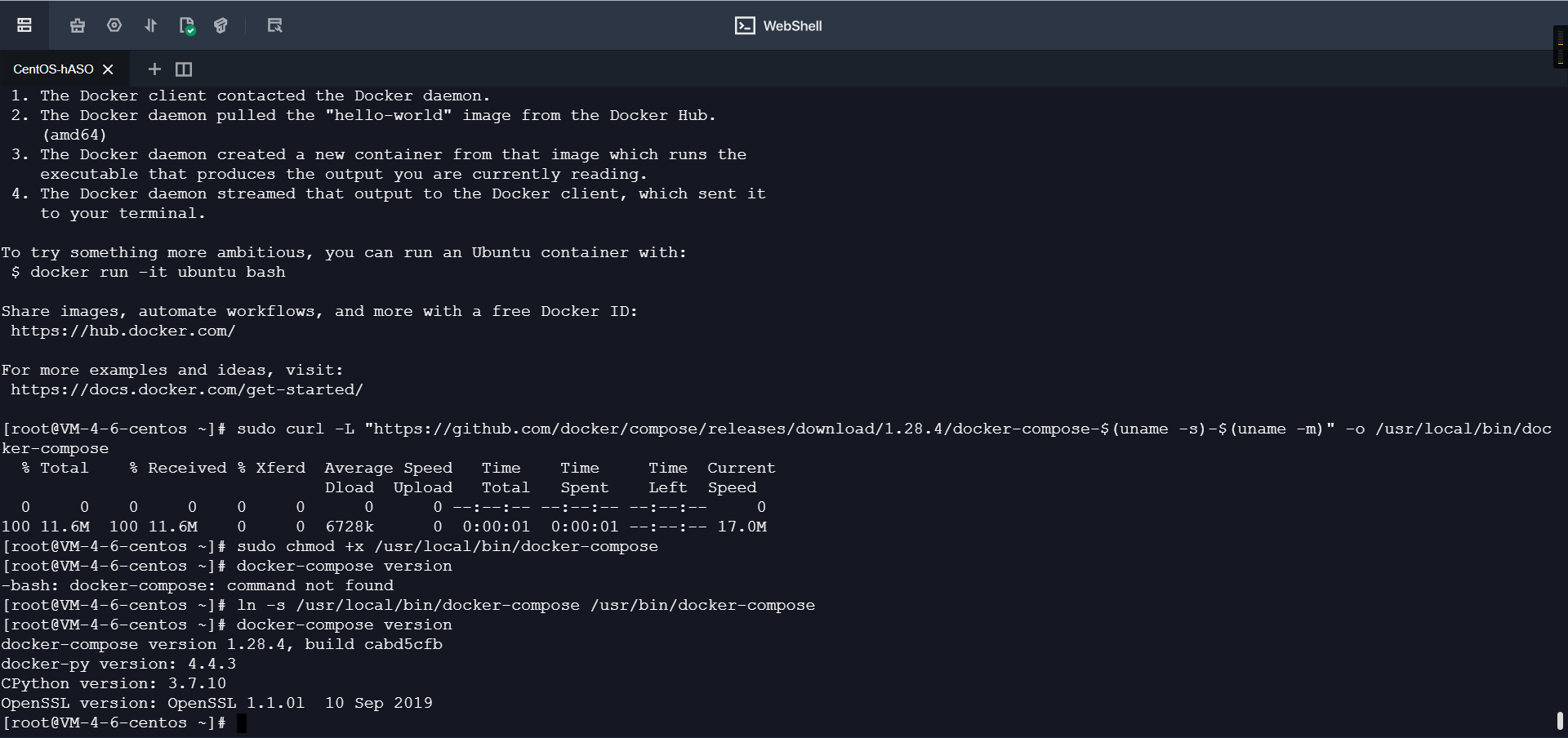This screenshot has width=1568, height=738.
Task: Open the server list panel icon
Action: click(x=24, y=25)
